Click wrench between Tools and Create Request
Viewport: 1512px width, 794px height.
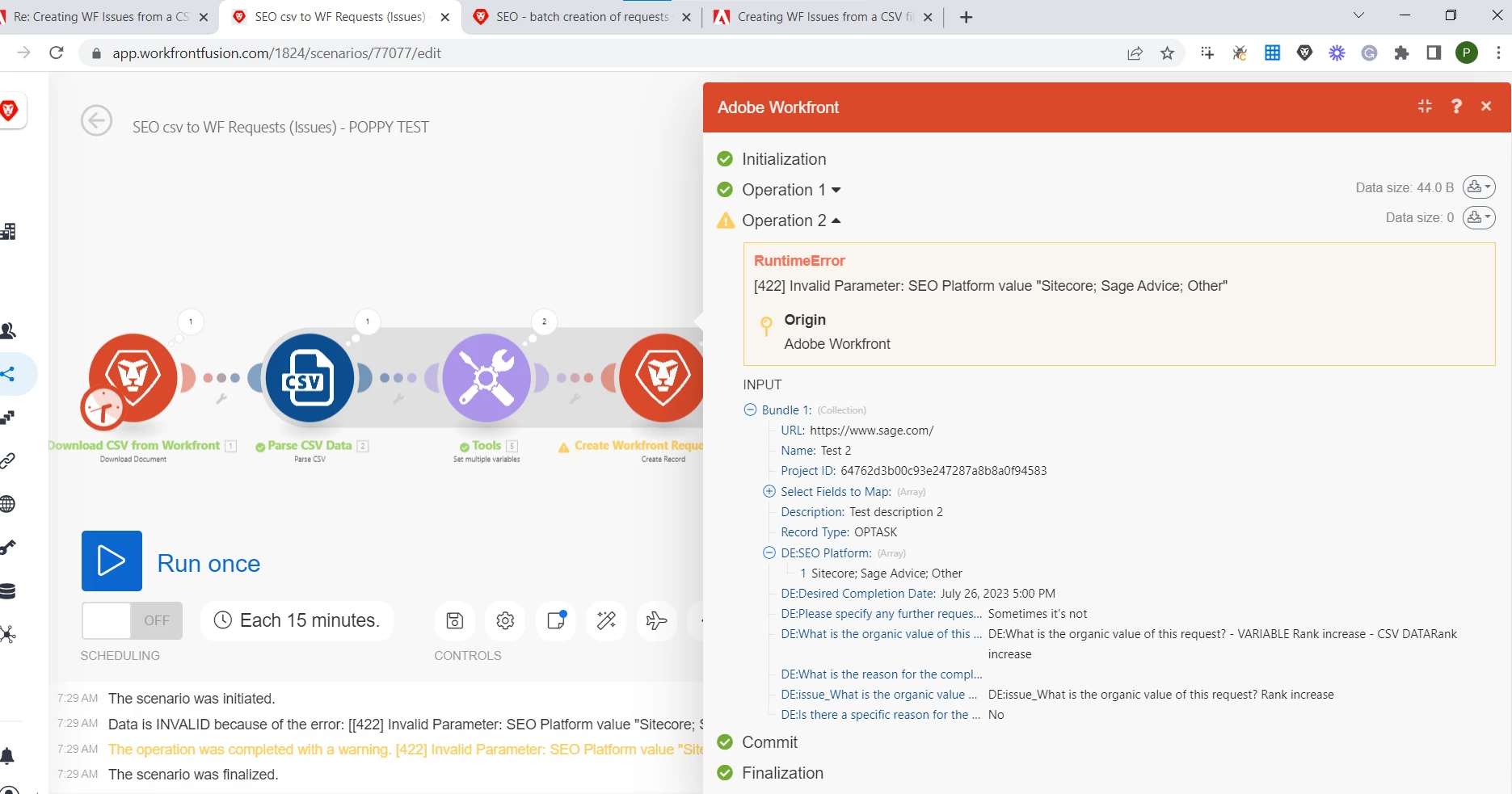click(575, 399)
